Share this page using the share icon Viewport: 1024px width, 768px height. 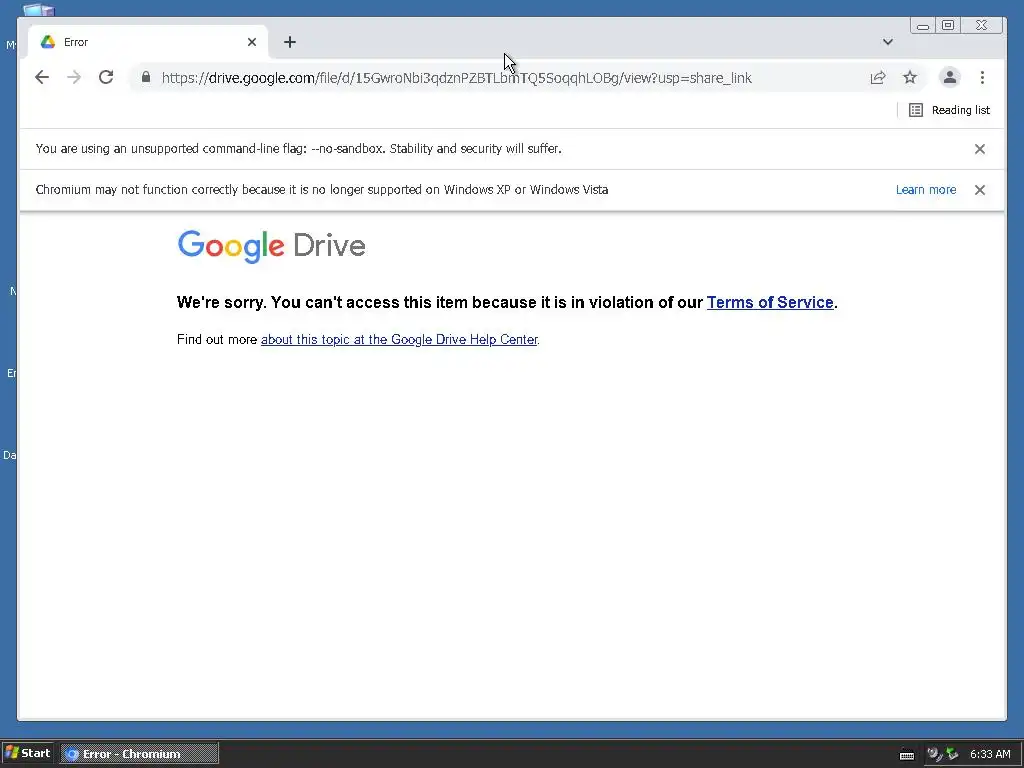(x=878, y=78)
